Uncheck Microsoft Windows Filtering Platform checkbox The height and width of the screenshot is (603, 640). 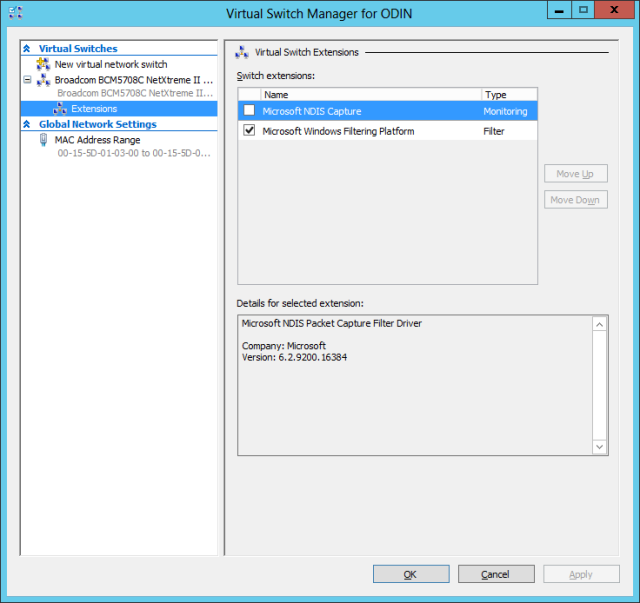click(249, 130)
